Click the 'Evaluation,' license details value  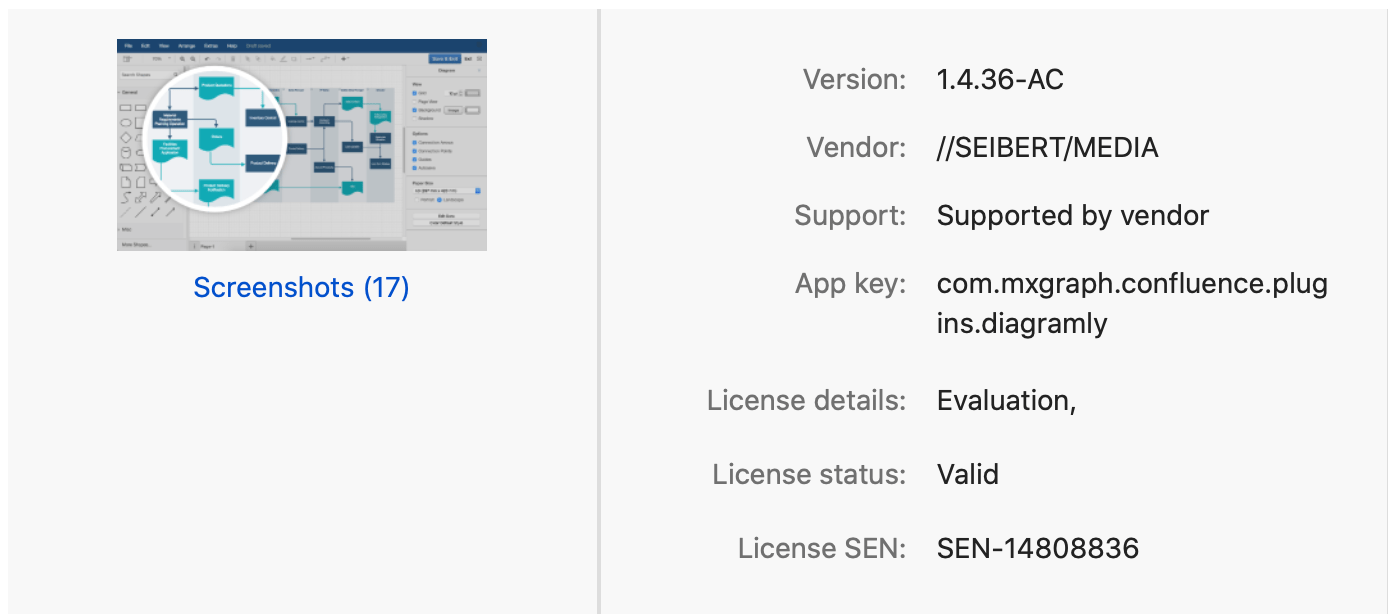[x=1006, y=400]
